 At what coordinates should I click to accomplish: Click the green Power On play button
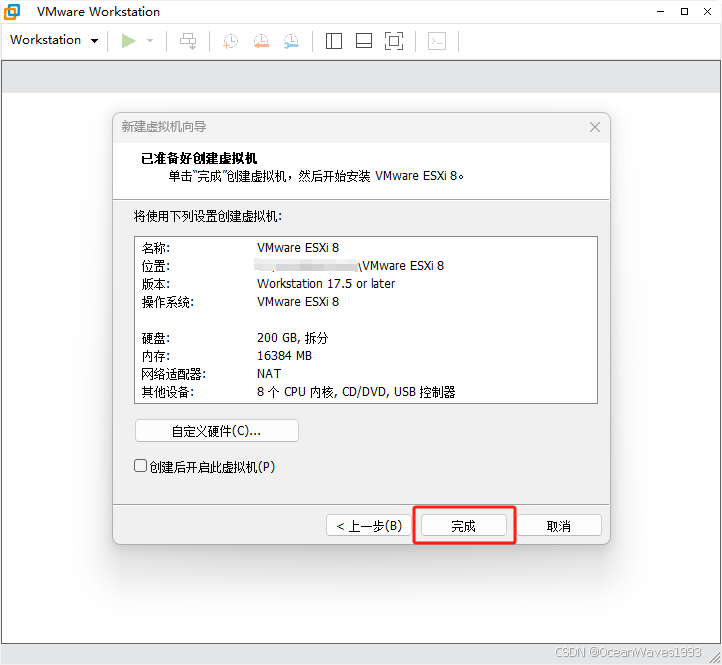128,41
